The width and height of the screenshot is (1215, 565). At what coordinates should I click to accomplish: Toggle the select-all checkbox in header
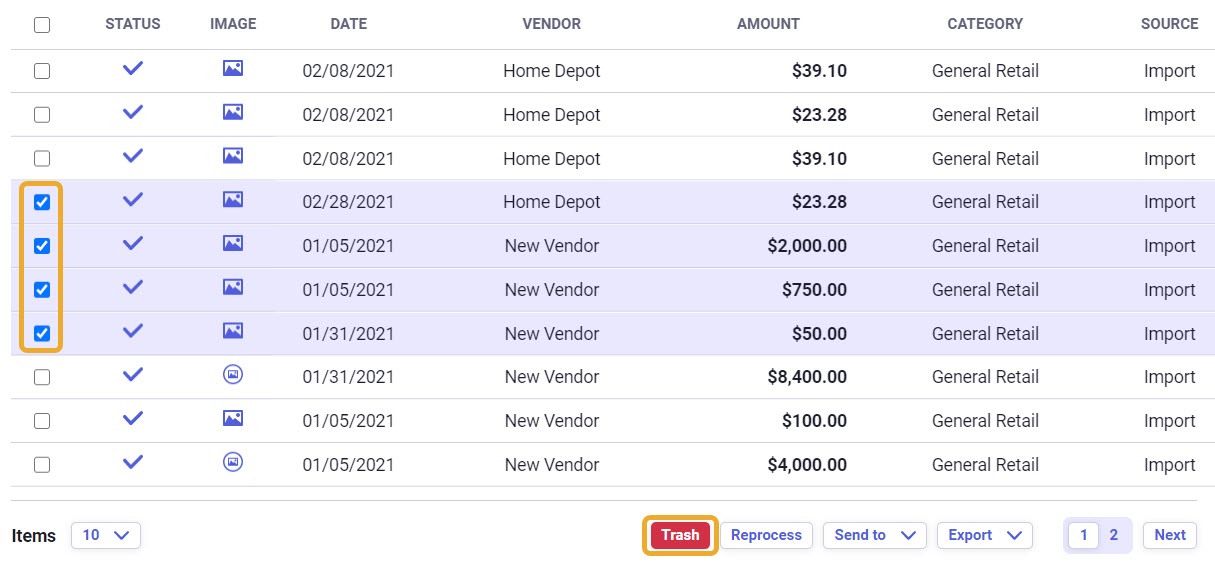click(x=42, y=25)
